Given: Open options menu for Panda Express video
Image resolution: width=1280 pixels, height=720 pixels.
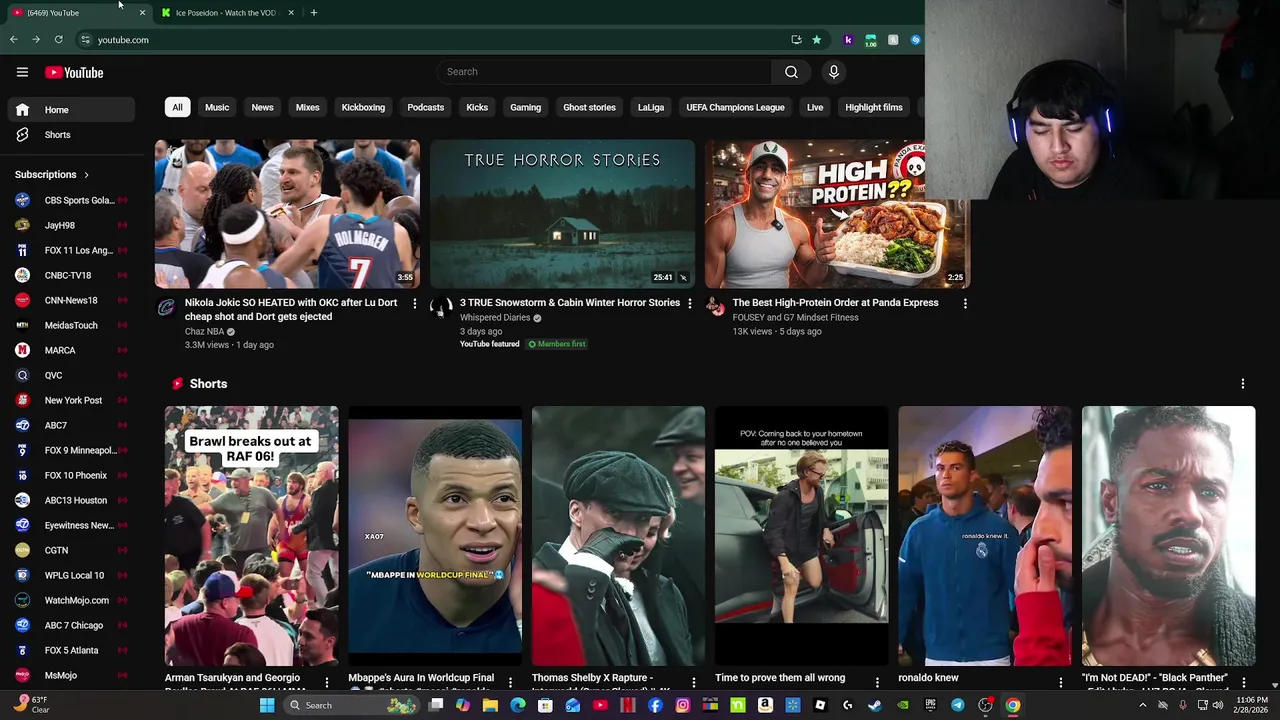Looking at the screenshot, I should [965, 303].
